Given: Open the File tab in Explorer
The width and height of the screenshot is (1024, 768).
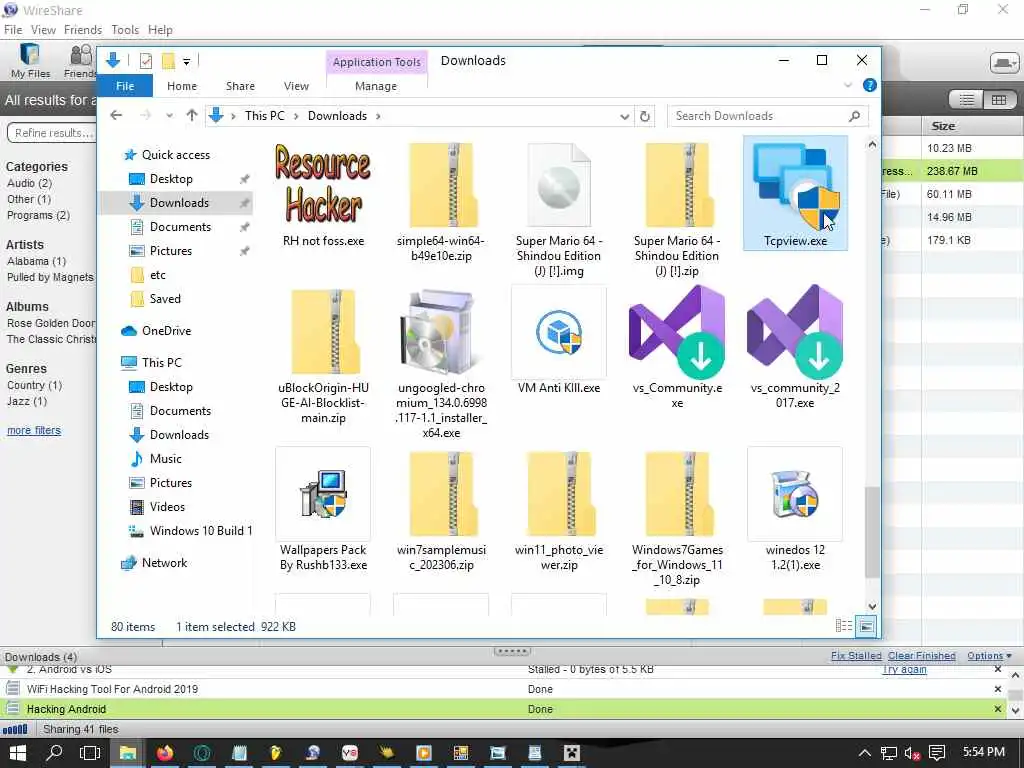Looking at the screenshot, I should pyautogui.click(x=125, y=86).
